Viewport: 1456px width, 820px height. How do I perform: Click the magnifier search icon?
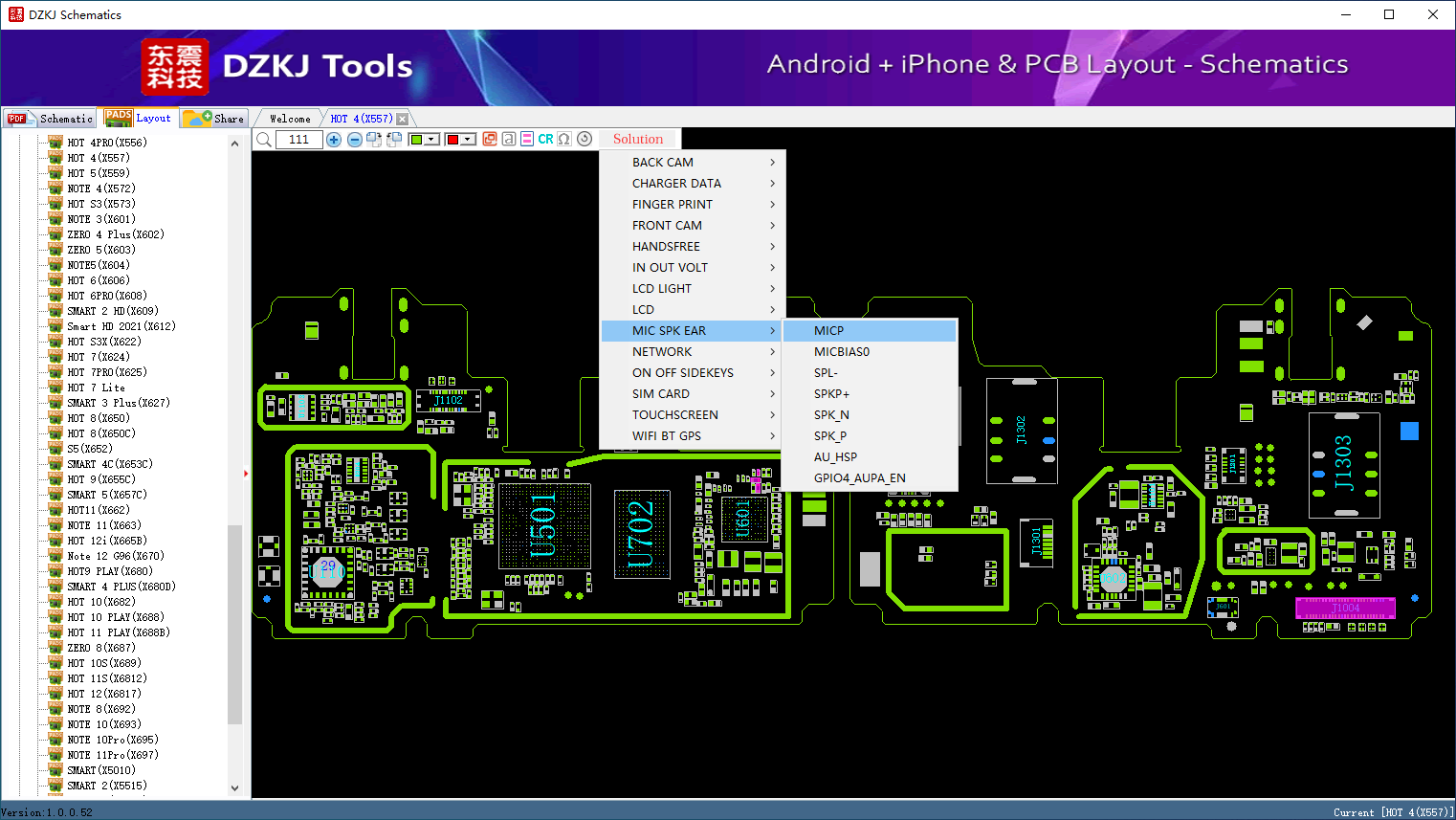[x=264, y=140]
